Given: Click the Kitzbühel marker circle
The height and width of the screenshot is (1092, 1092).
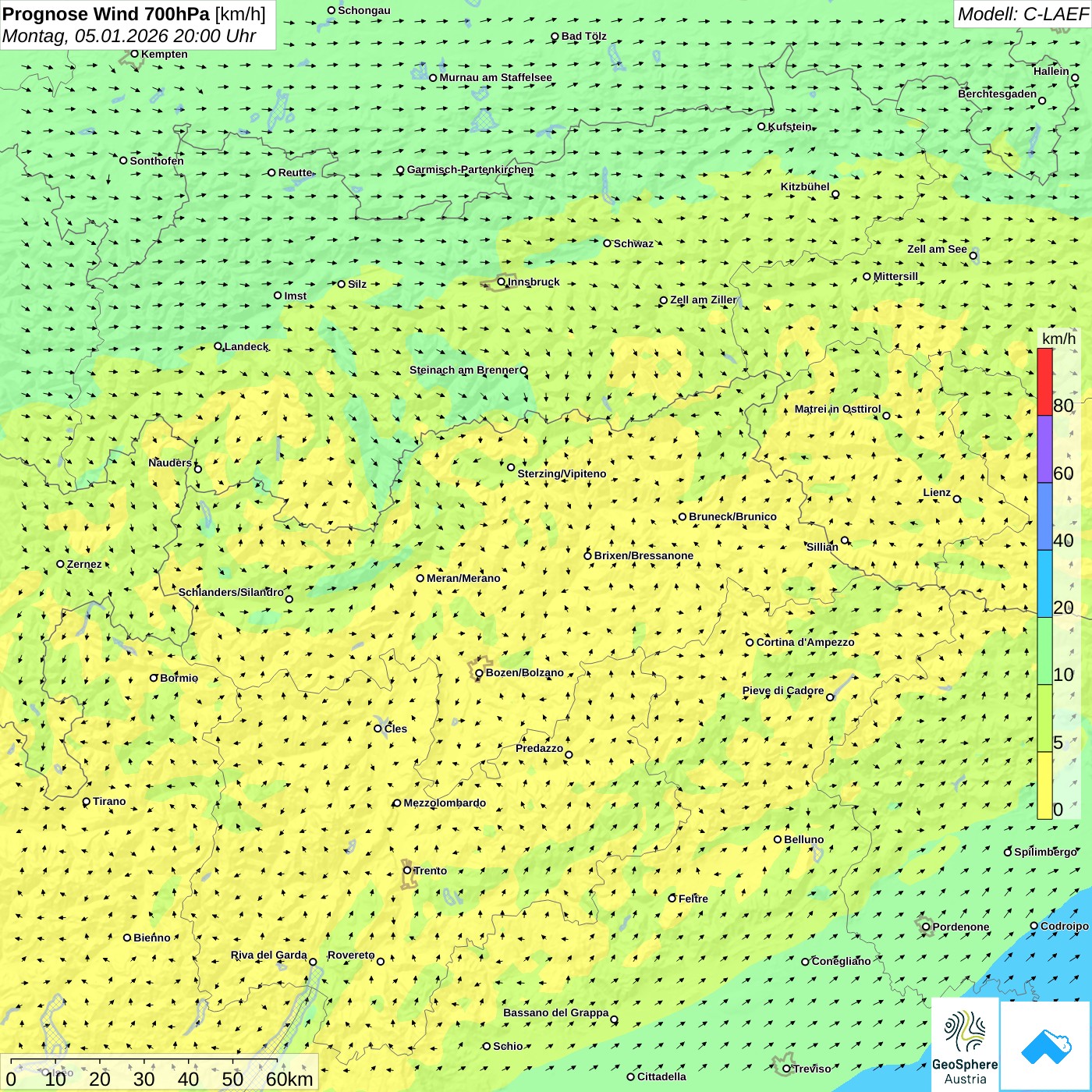Looking at the screenshot, I should (x=835, y=194).
